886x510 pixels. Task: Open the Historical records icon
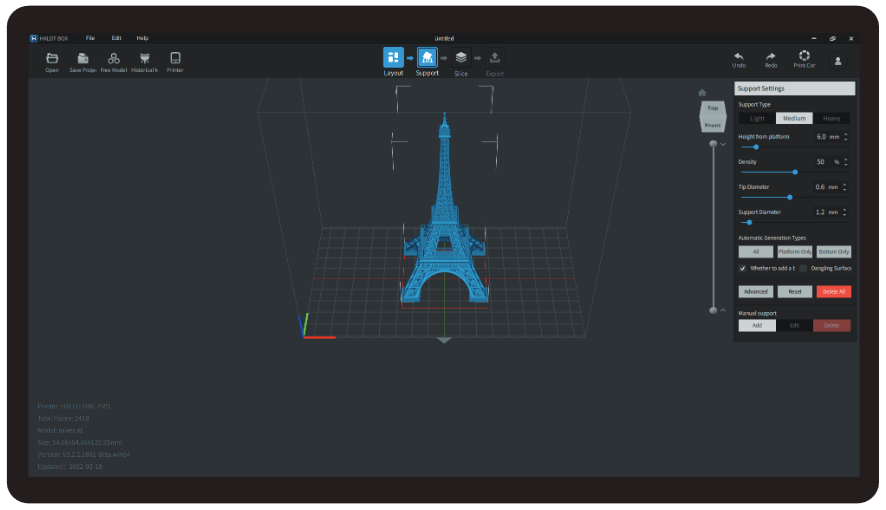click(145, 58)
